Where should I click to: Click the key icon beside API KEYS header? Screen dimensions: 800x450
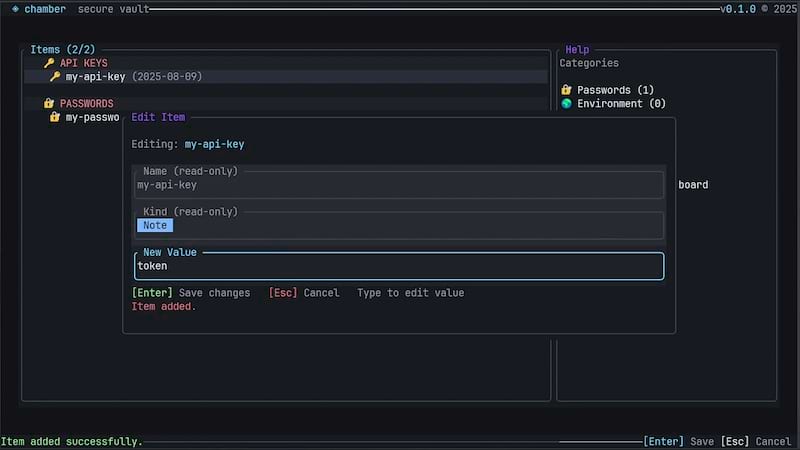(x=49, y=63)
